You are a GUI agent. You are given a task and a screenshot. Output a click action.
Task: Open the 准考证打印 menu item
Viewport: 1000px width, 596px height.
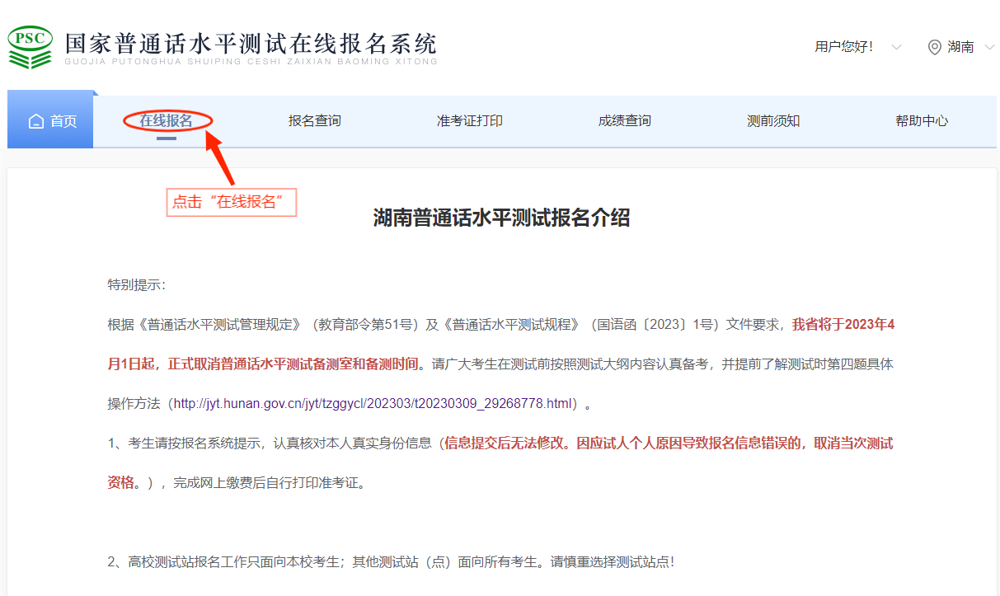pos(469,120)
